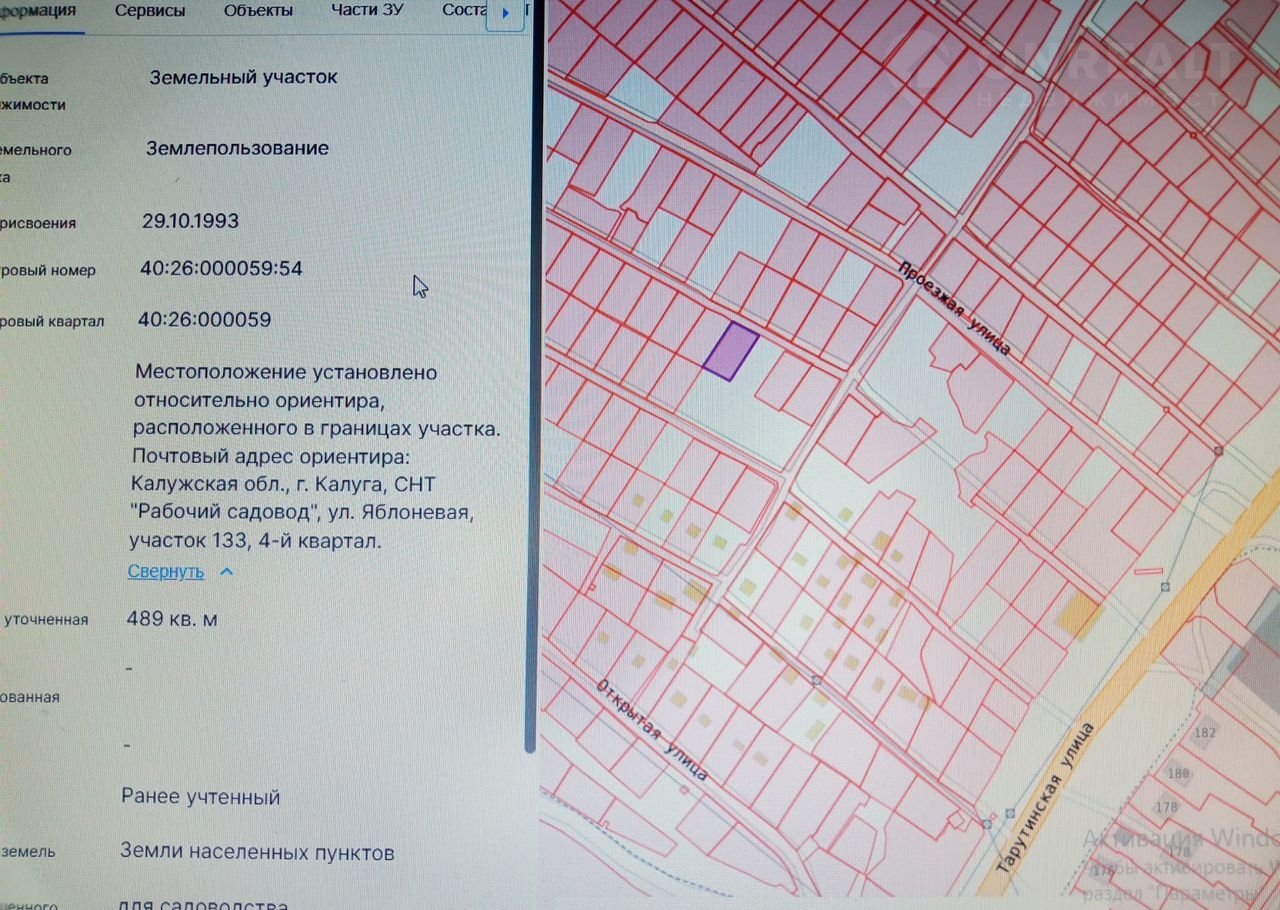Click the purple highlighted parcel on the map
The width and height of the screenshot is (1280, 910).
pos(730,351)
